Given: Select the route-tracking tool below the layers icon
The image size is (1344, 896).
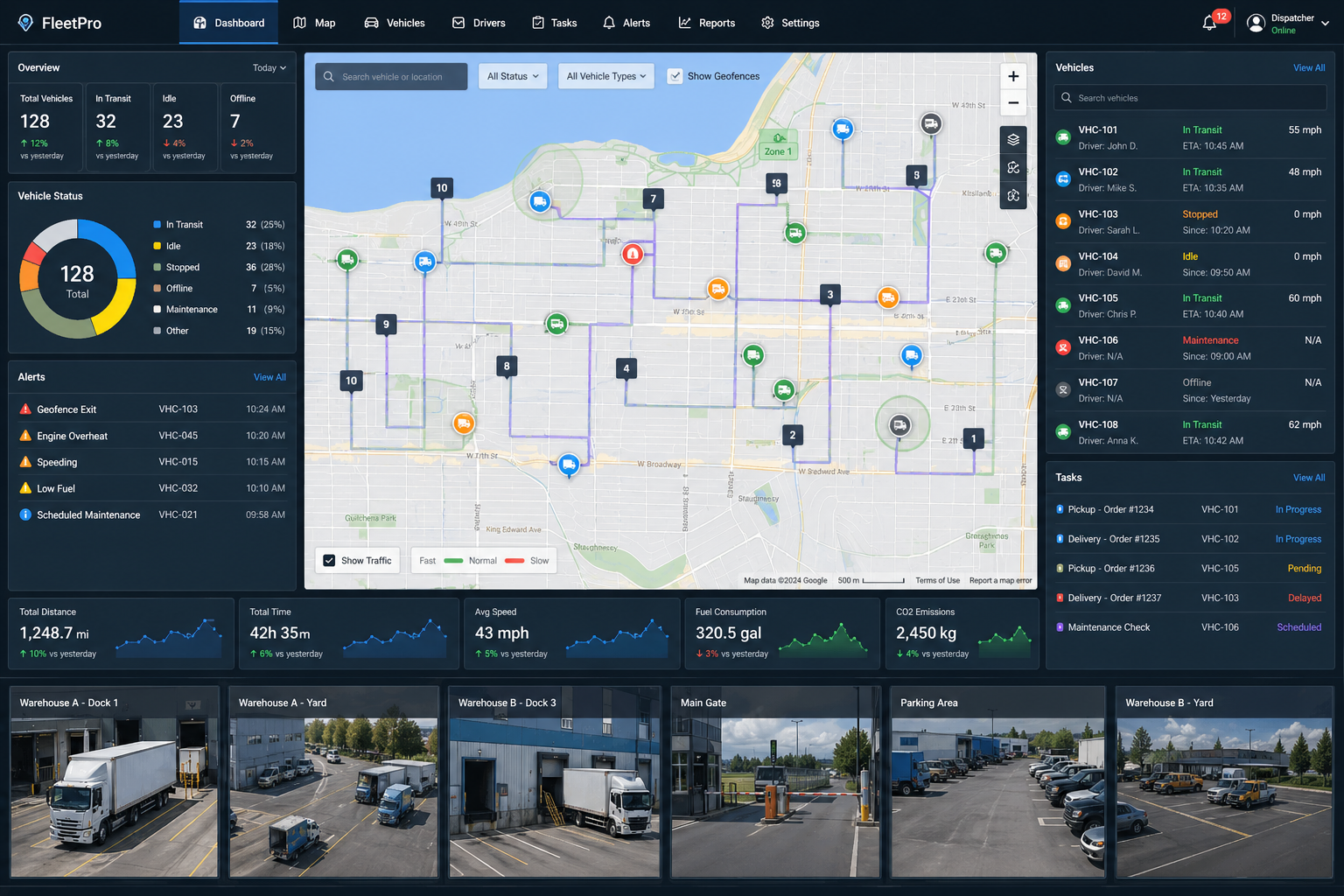Looking at the screenshot, I should tap(1013, 167).
